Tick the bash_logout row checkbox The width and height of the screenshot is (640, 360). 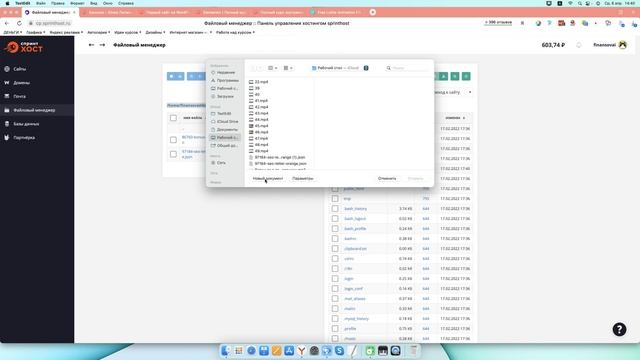click(335, 219)
